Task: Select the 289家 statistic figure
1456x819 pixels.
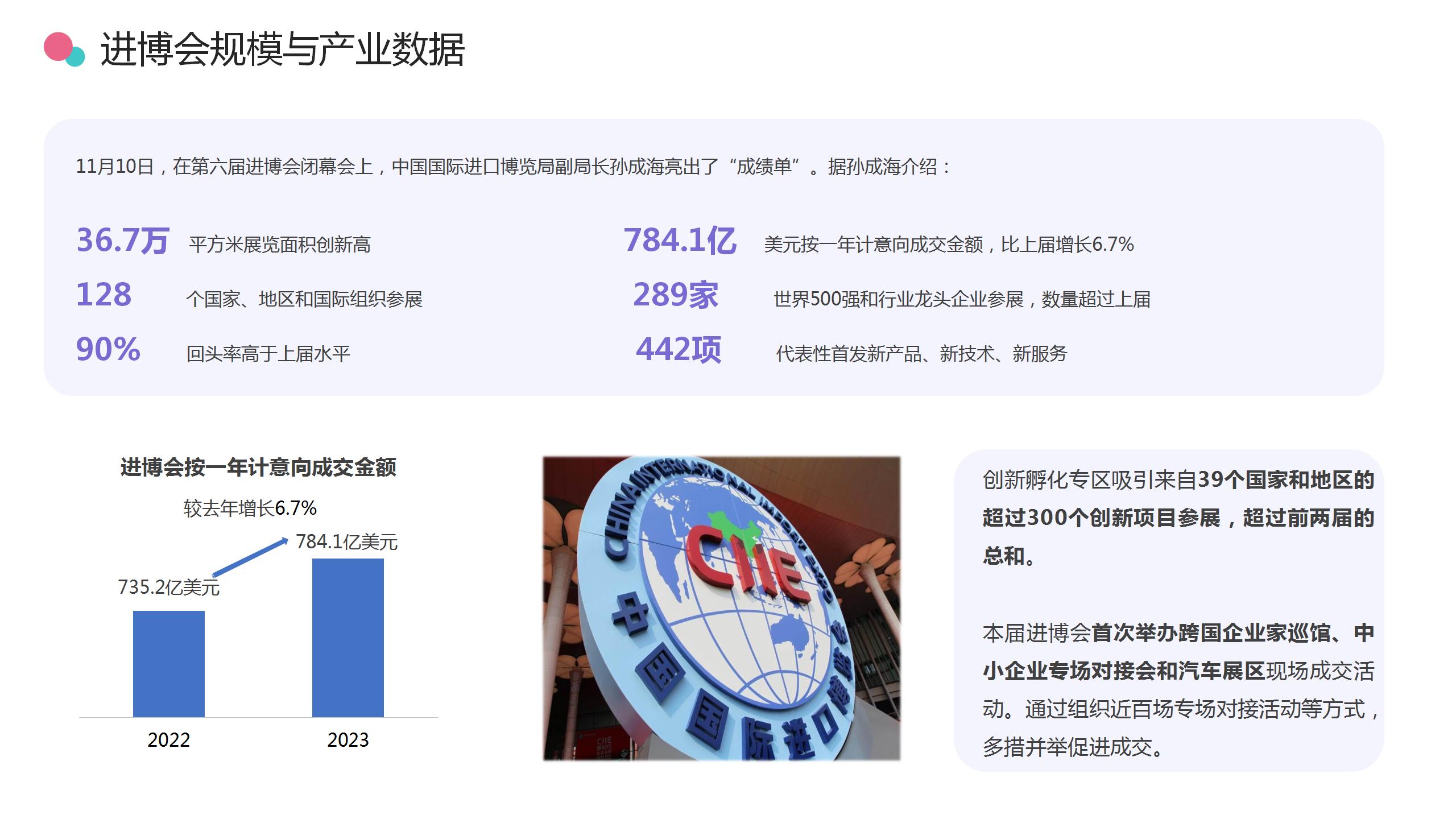Action: tap(676, 295)
